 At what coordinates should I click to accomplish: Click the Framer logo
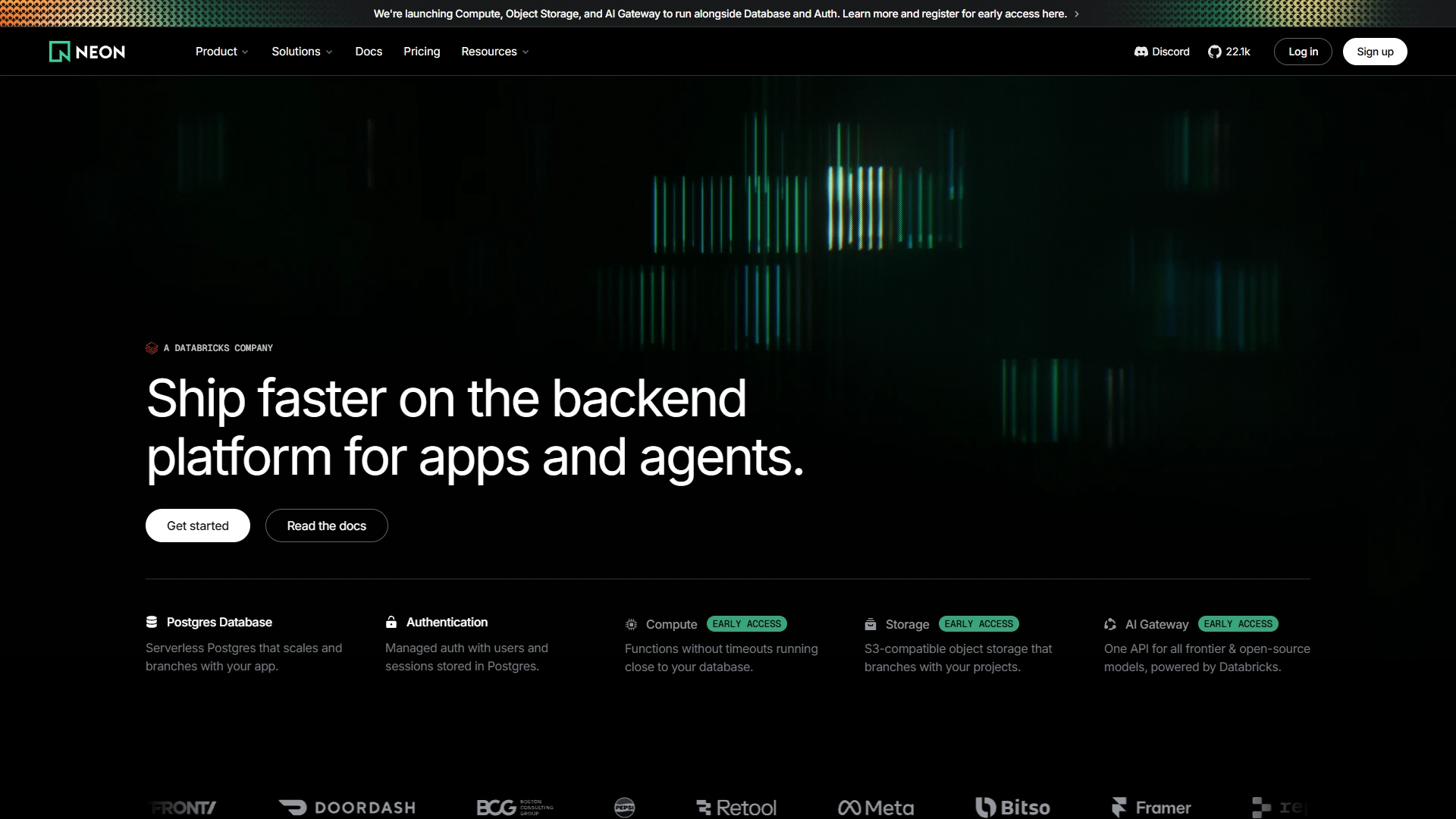click(1151, 808)
